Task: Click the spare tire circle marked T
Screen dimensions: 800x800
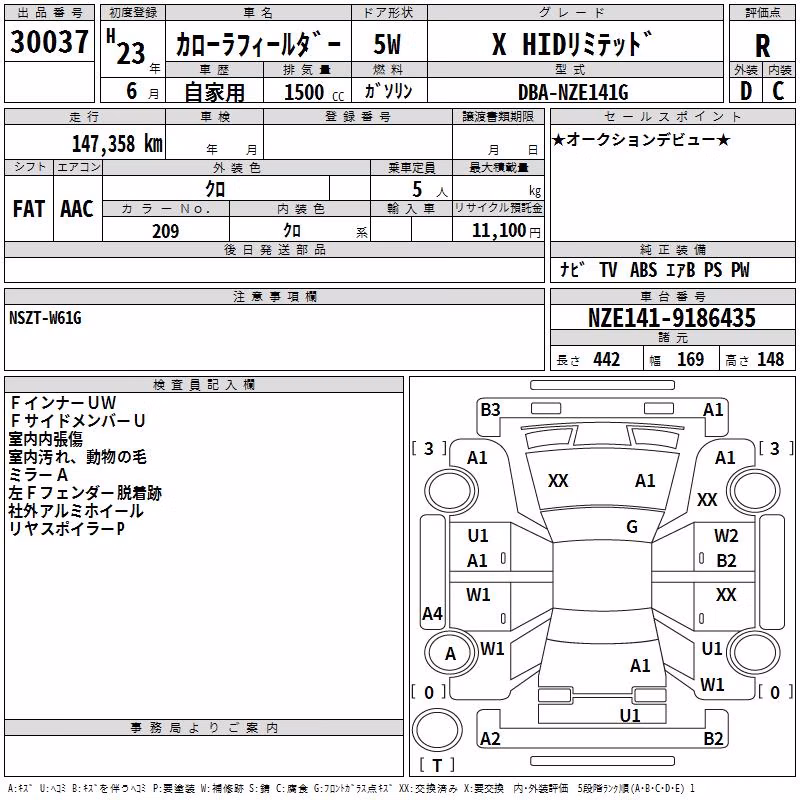Action: point(437,730)
